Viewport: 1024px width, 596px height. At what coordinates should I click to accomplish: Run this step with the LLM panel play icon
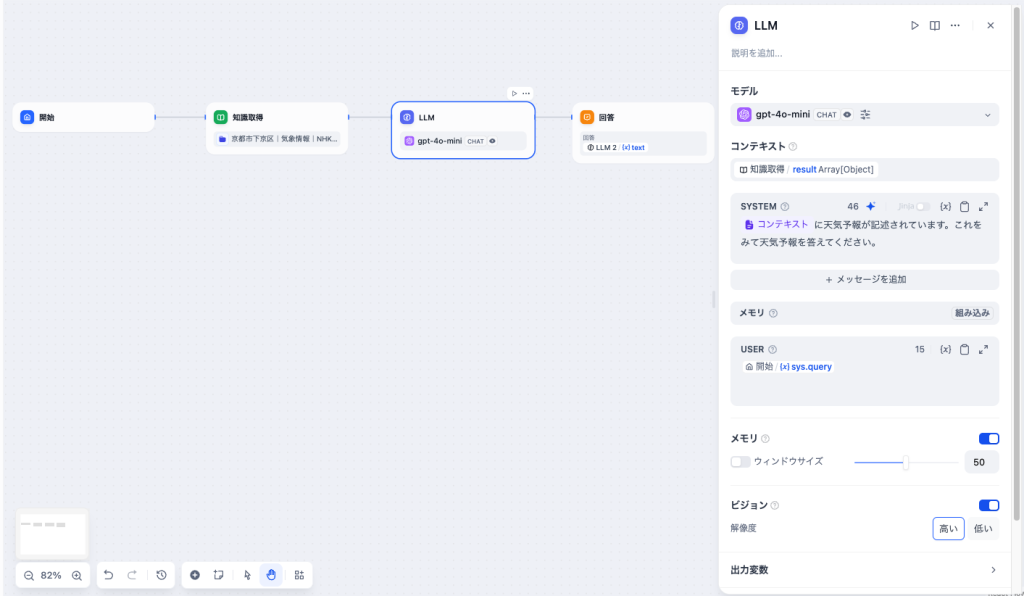click(914, 26)
